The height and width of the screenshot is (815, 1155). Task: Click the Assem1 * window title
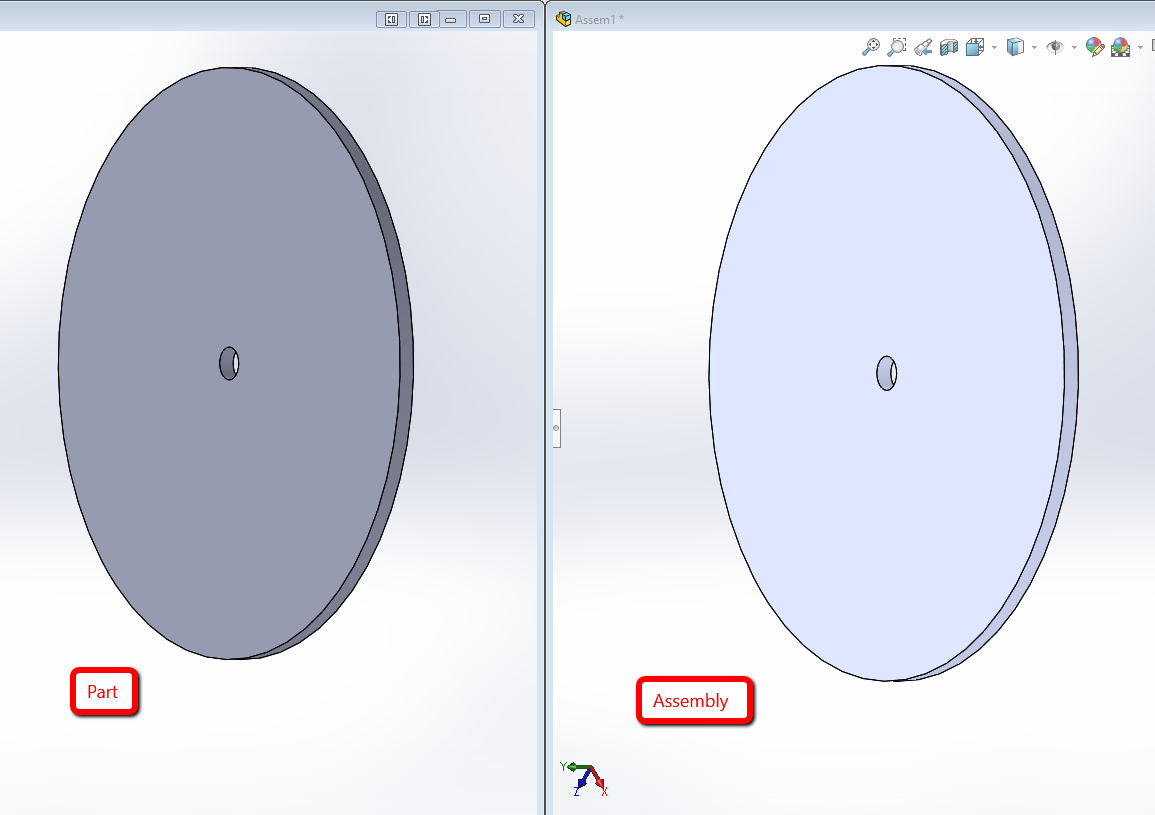(x=599, y=20)
